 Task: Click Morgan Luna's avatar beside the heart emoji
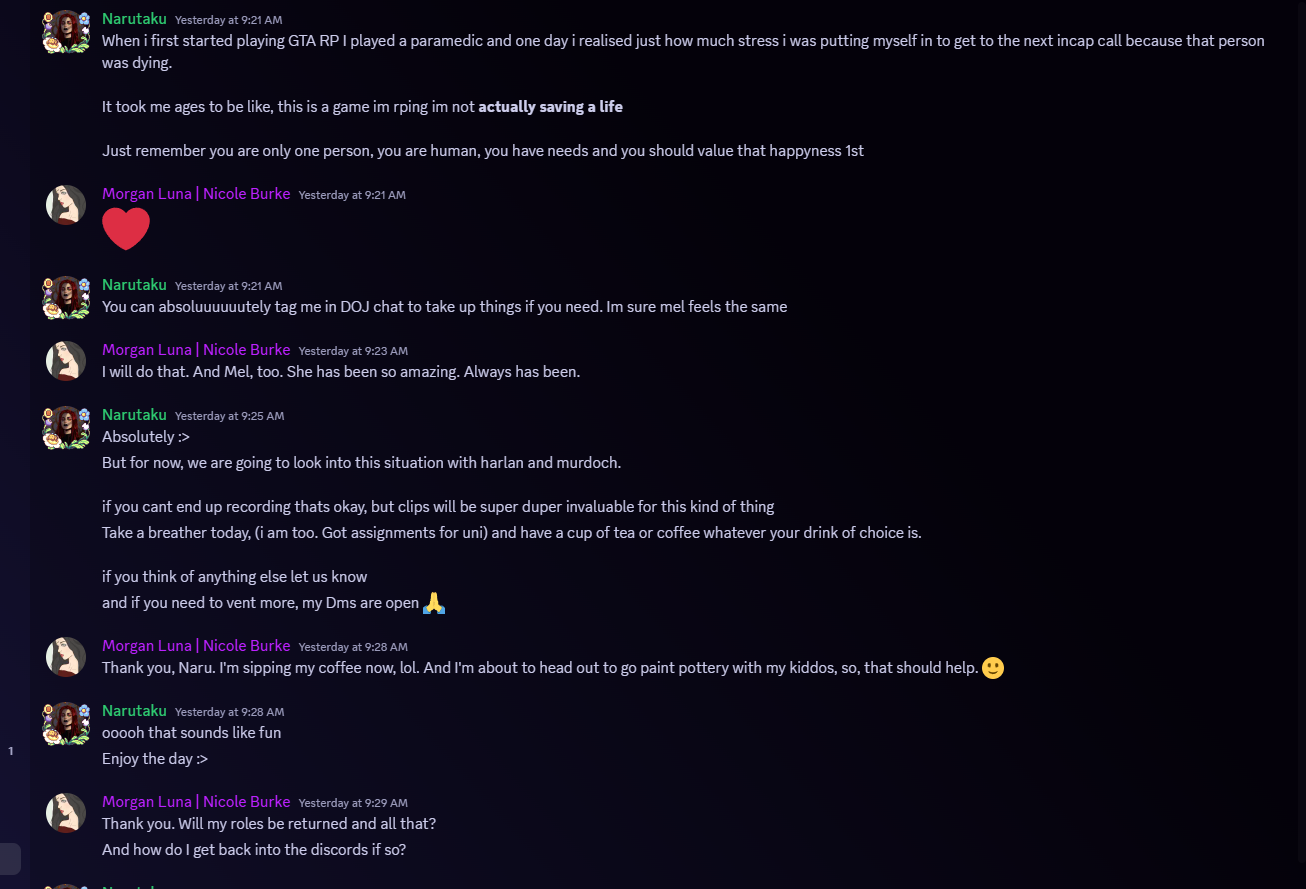pyautogui.click(x=66, y=205)
